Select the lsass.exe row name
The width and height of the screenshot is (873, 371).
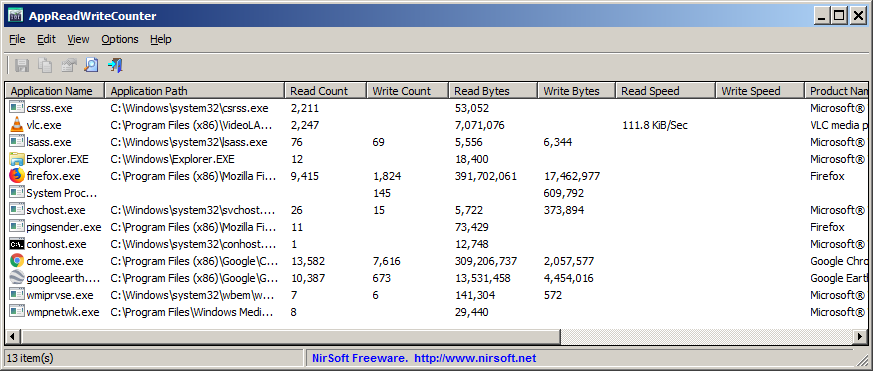[x=49, y=142]
